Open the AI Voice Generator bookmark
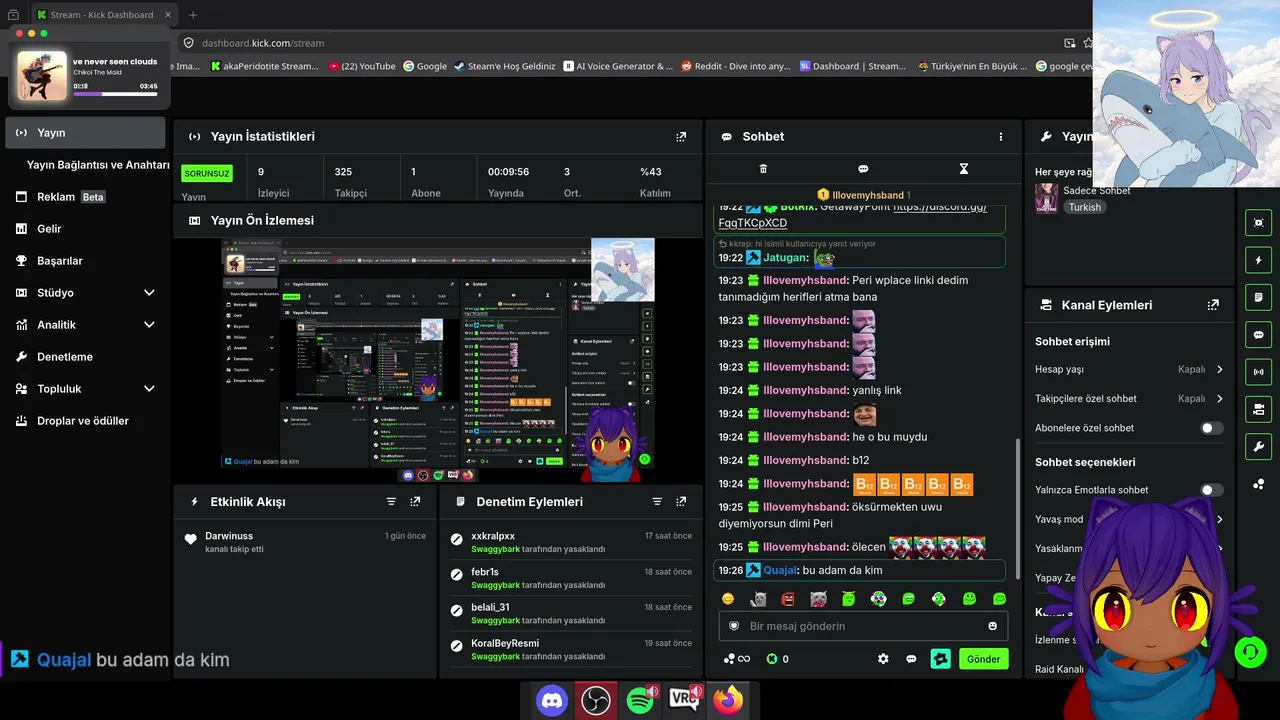 coord(618,66)
